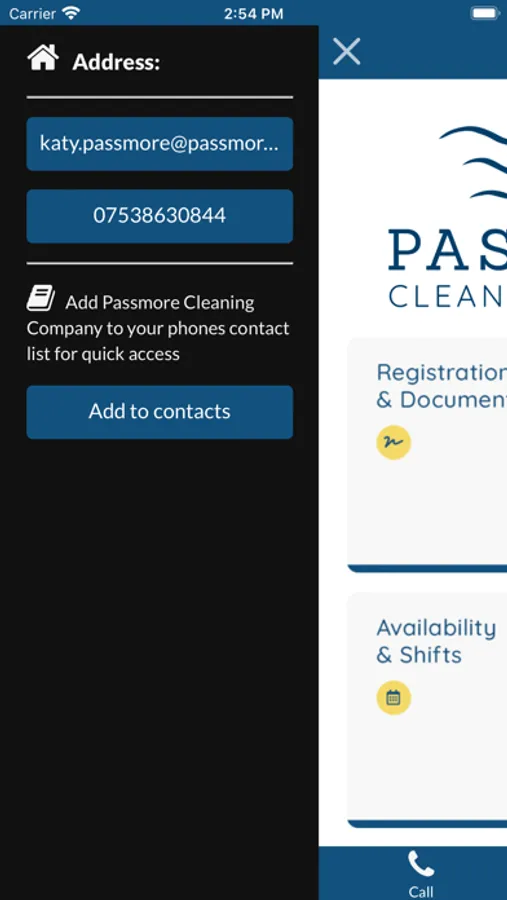The width and height of the screenshot is (507, 900).
Task: Select Add to contacts
Action: pos(160,412)
